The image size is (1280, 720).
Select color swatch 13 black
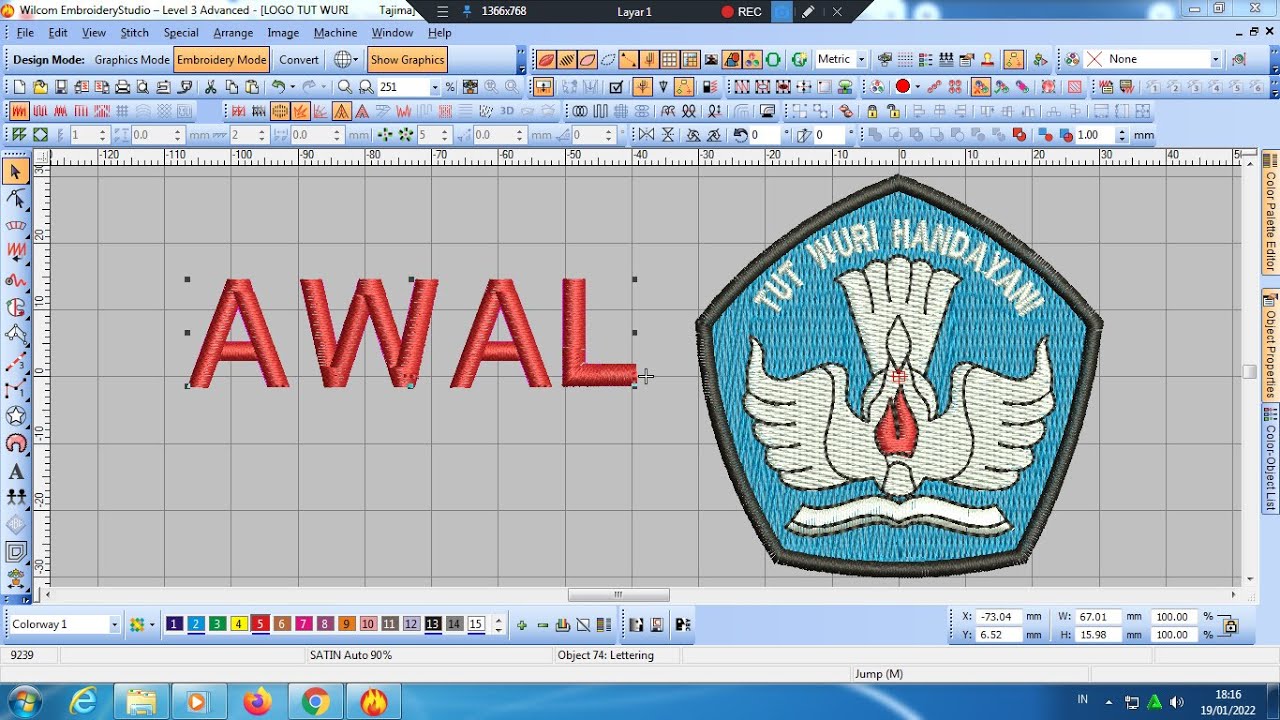(x=432, y=625)
